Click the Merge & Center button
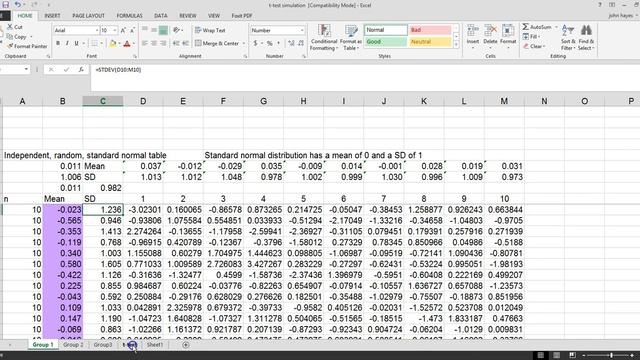 pyautogui.click(x=217, y=43)
